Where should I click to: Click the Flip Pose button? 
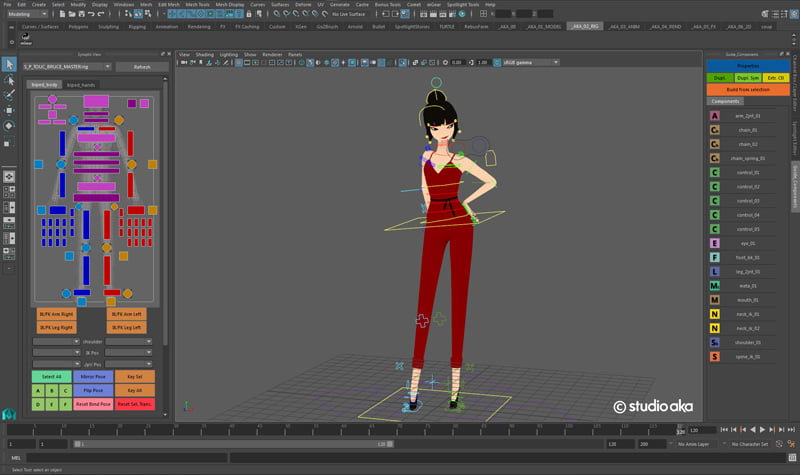tap(93, 390)
